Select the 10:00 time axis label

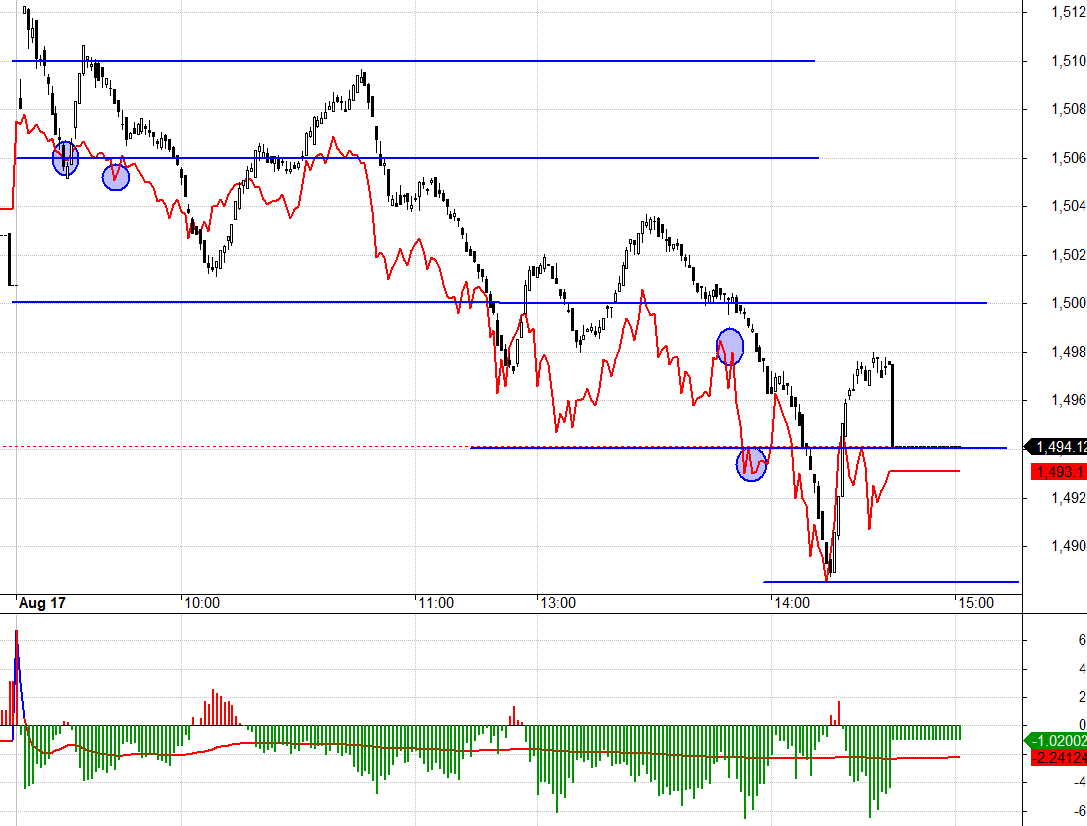click(x=202, y=603)
